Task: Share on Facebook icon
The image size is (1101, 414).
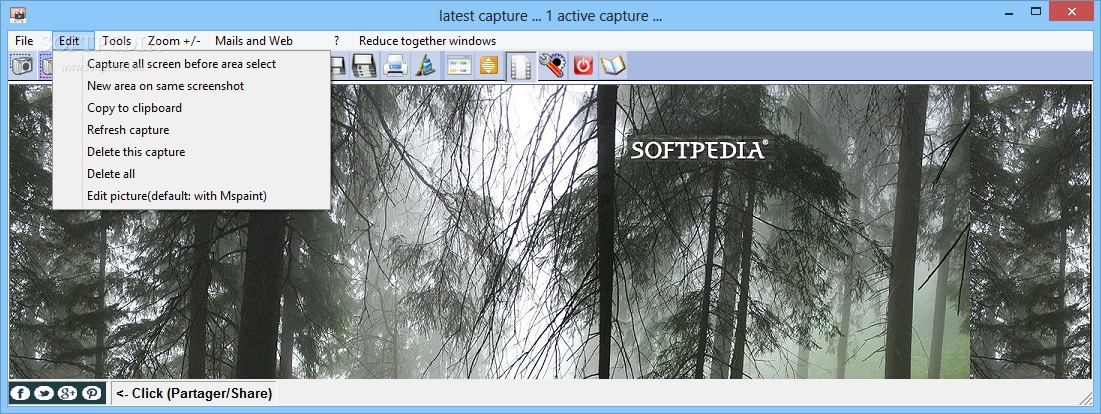Action: pos(20,393)
